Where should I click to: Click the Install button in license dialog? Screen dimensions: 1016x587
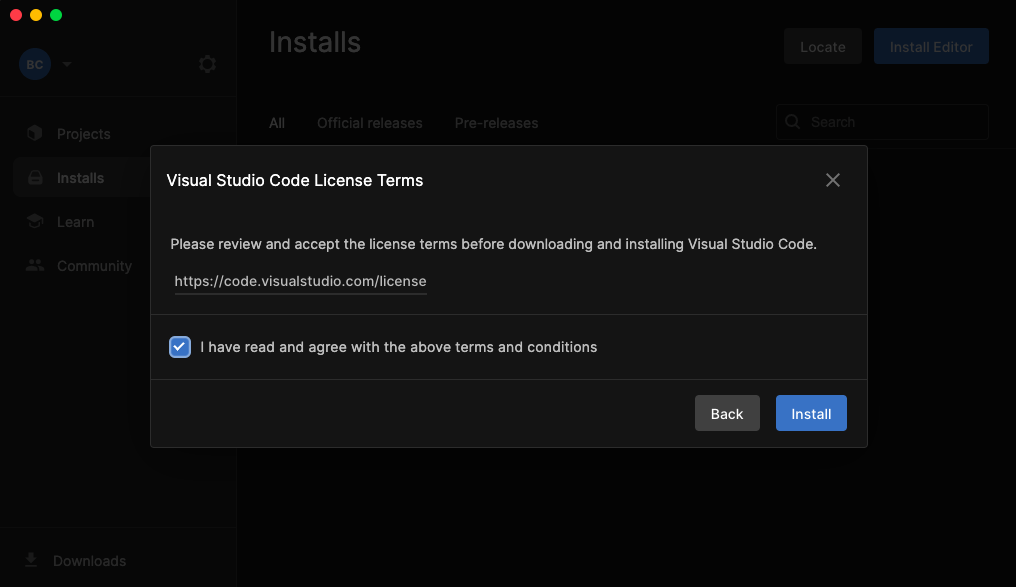(811, 413)
